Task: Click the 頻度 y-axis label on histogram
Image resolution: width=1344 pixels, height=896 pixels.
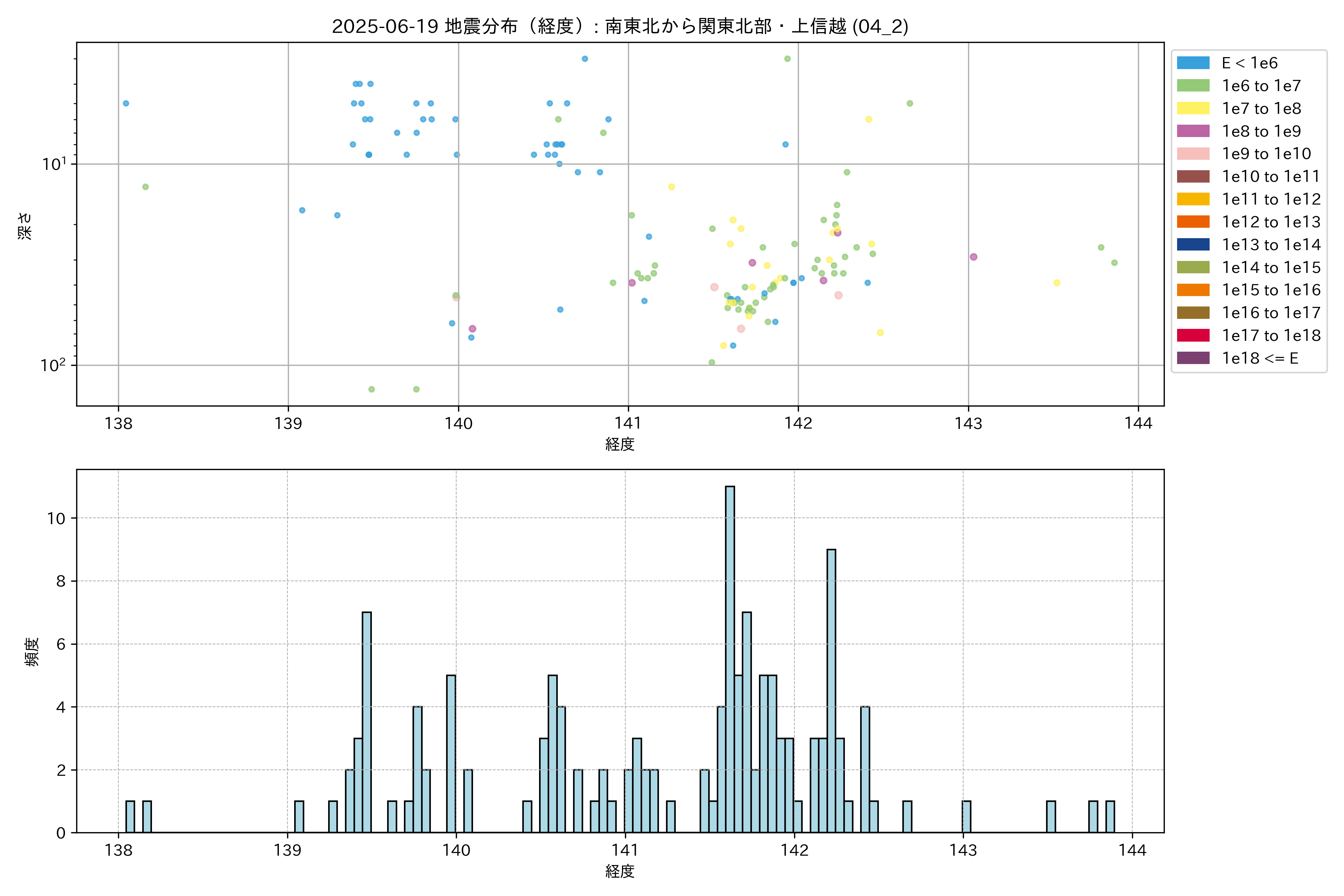Action: 32,651
